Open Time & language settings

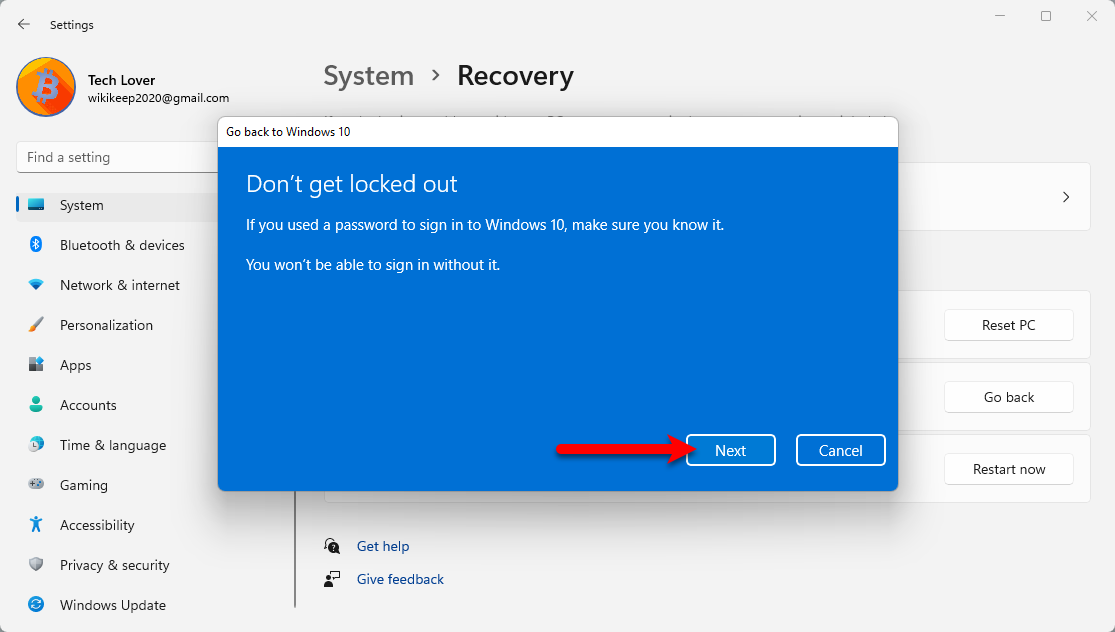tap(113, 445)
